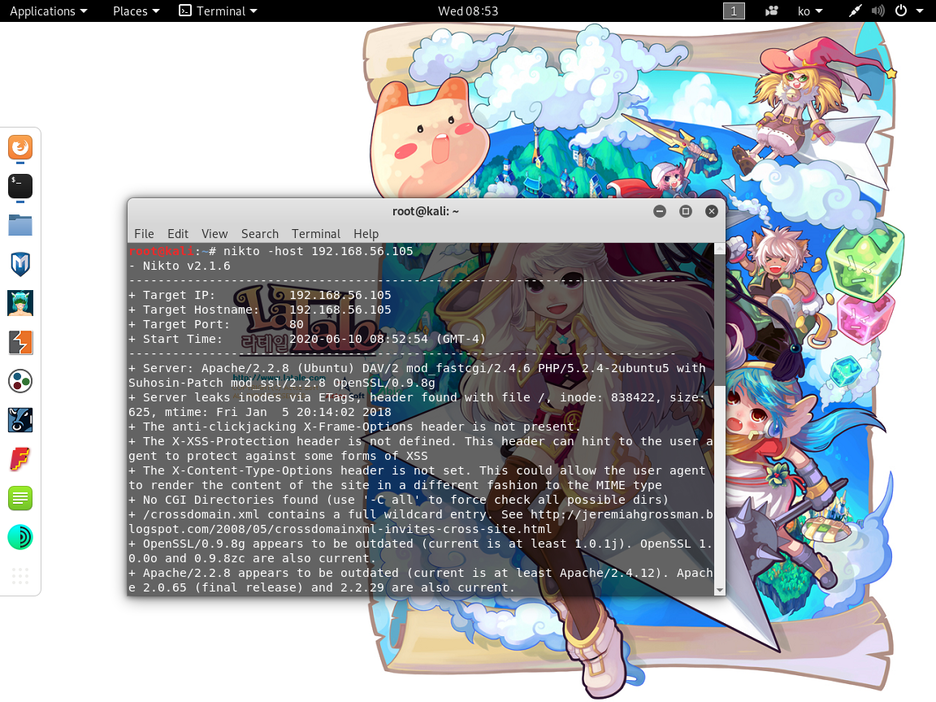This screenshot has height=702, width=936.
Task: Click the X-XSS-Protection header warning line
Action: tap(420, 449)
